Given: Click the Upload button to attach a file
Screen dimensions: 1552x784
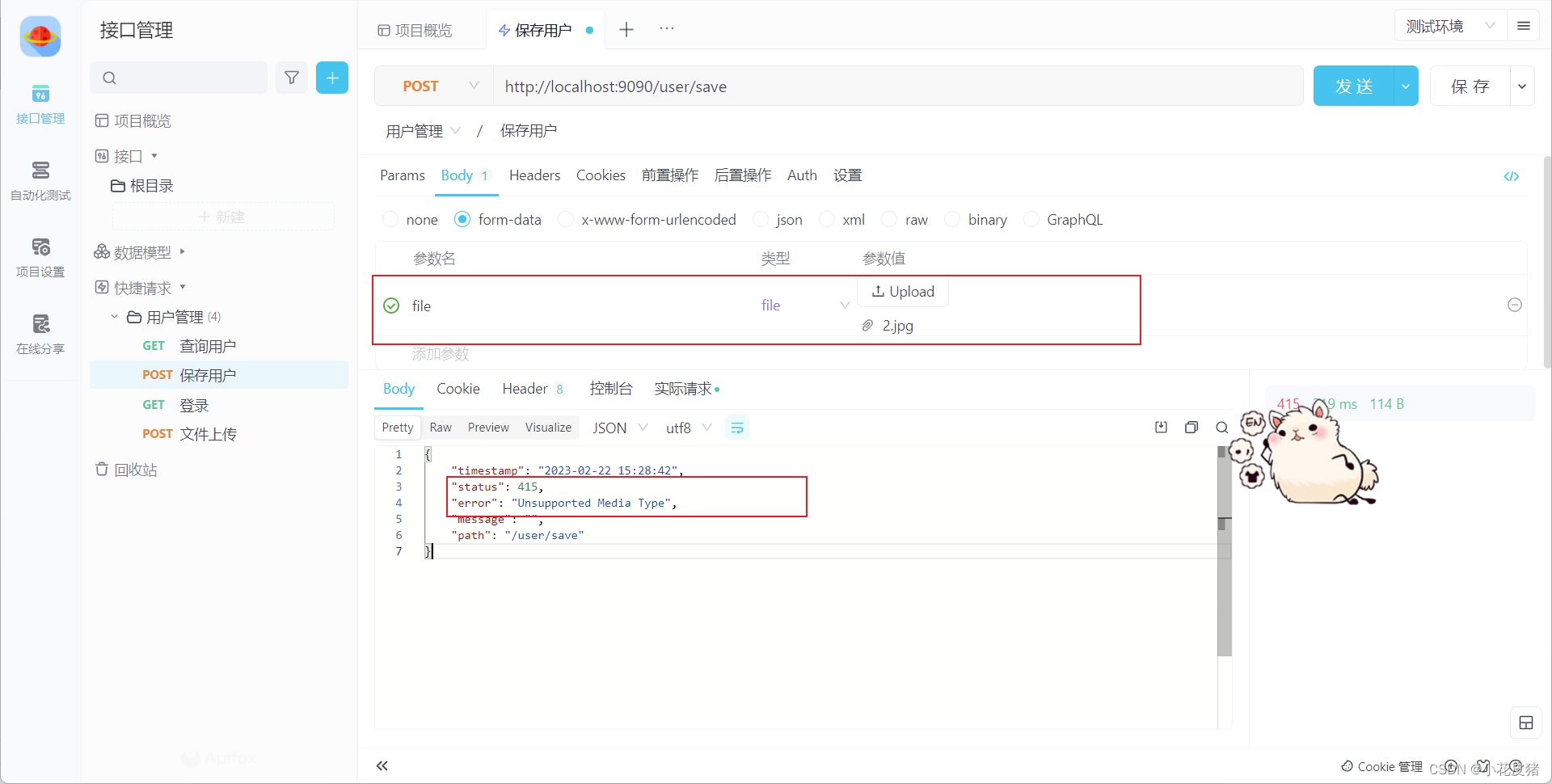Looking at the screenshot, I should (x=903, y=292).
